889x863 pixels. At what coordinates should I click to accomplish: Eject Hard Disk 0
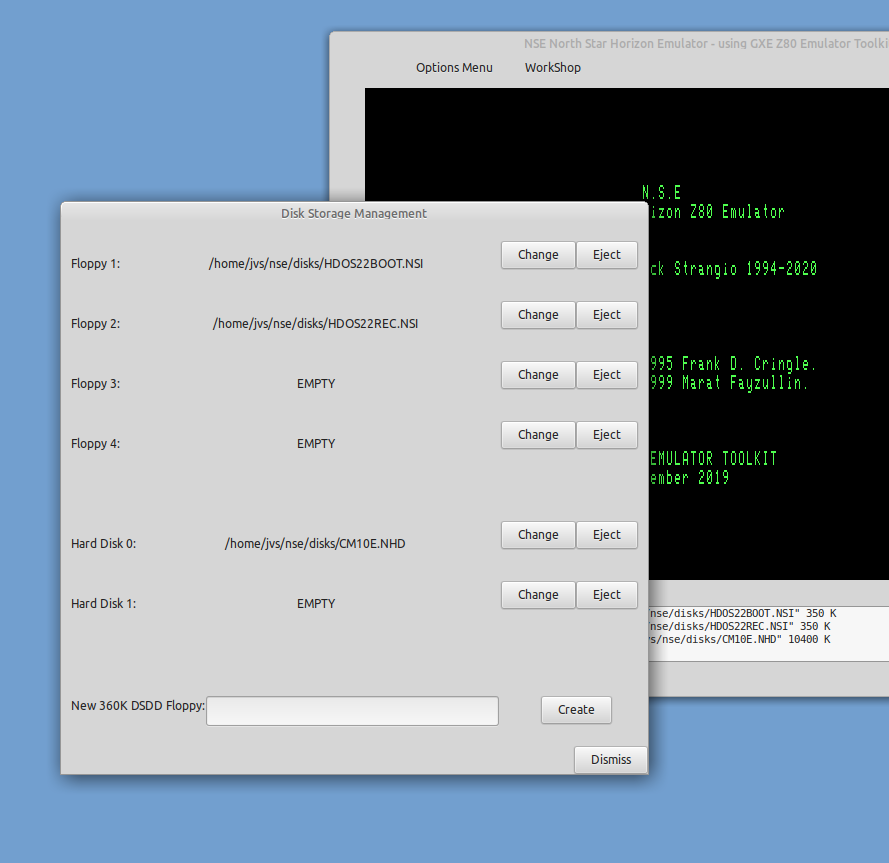607,535
